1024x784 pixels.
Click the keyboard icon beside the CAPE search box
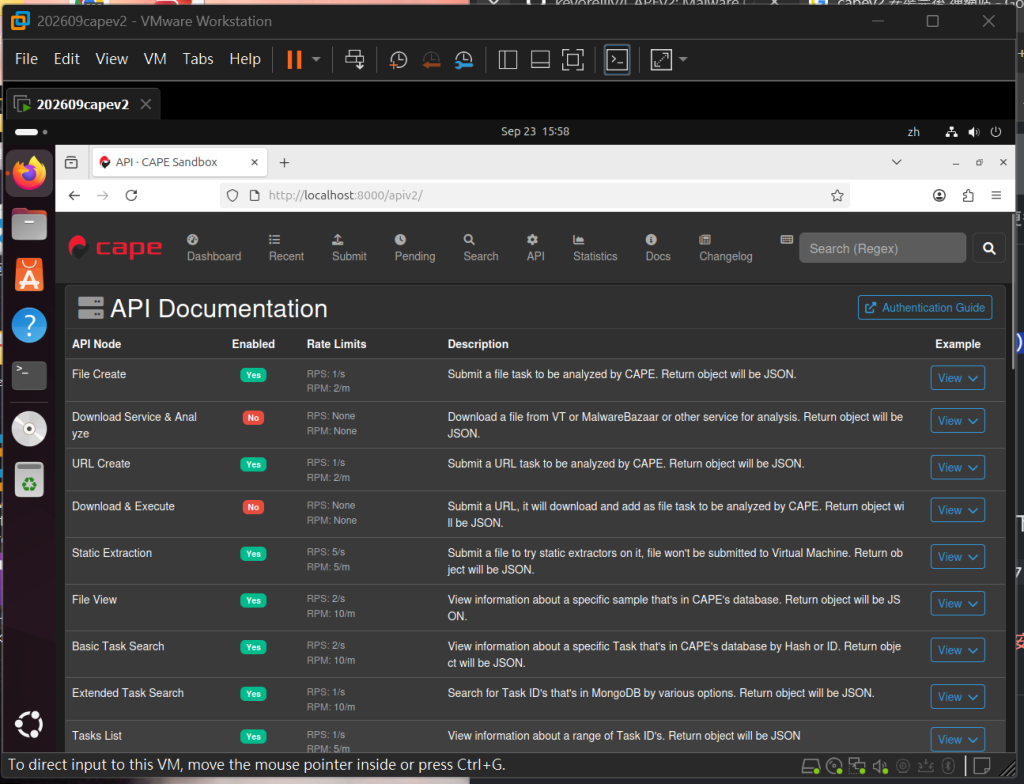click(786, 240)
